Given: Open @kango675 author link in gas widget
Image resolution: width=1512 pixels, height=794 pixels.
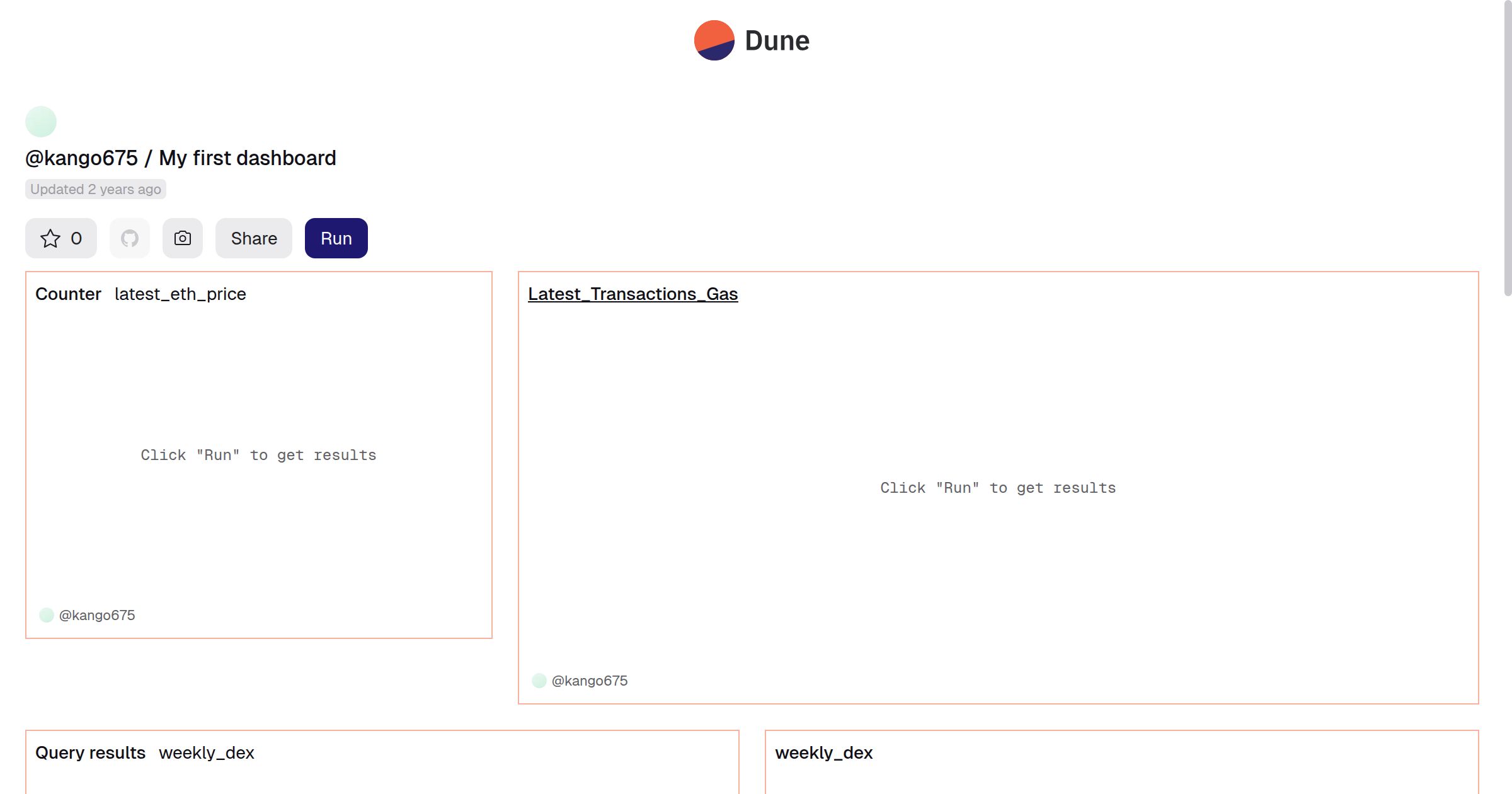Looking at the screenshot, I should (590, 681).
